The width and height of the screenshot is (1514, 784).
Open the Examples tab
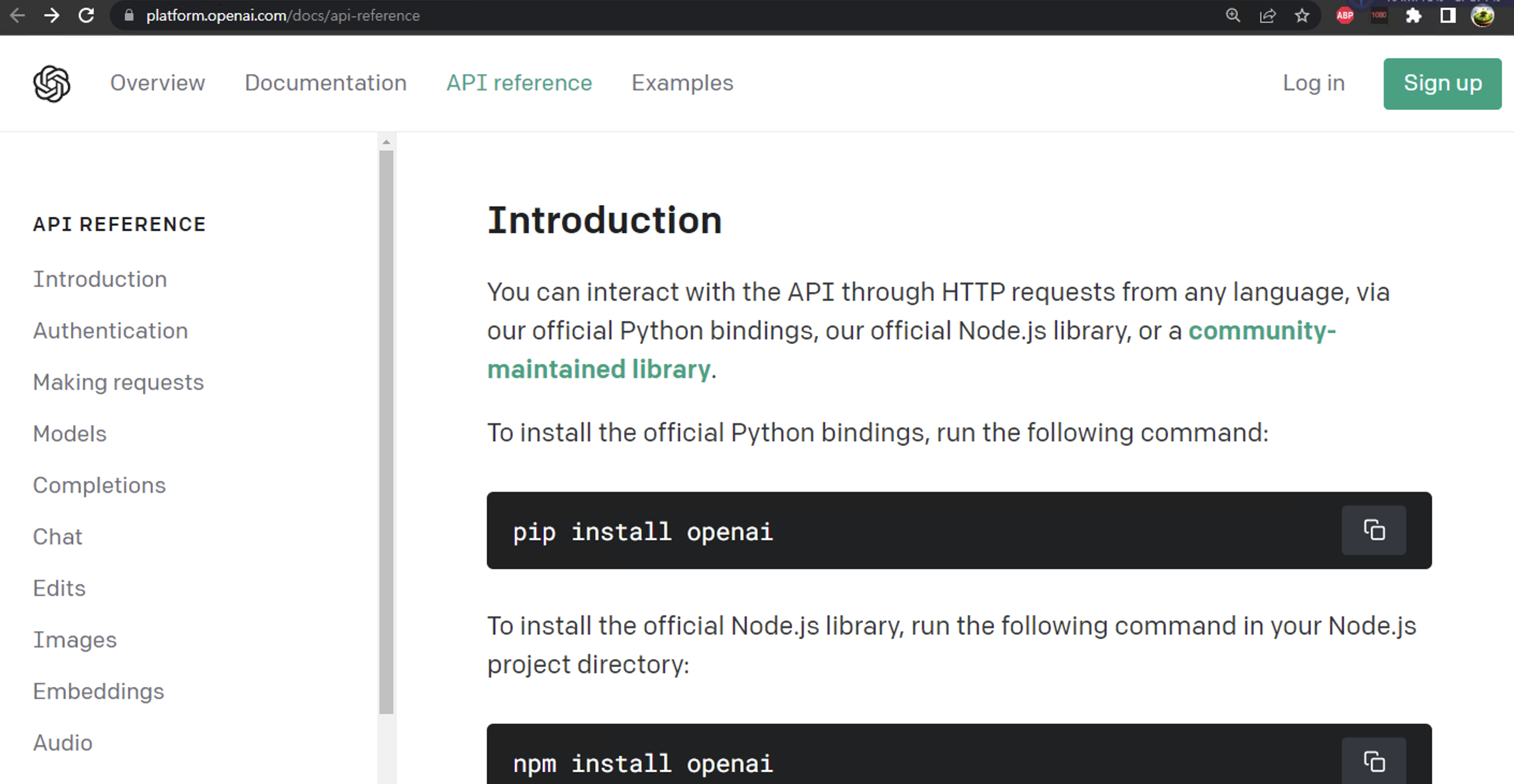click(x=682, y=83)
